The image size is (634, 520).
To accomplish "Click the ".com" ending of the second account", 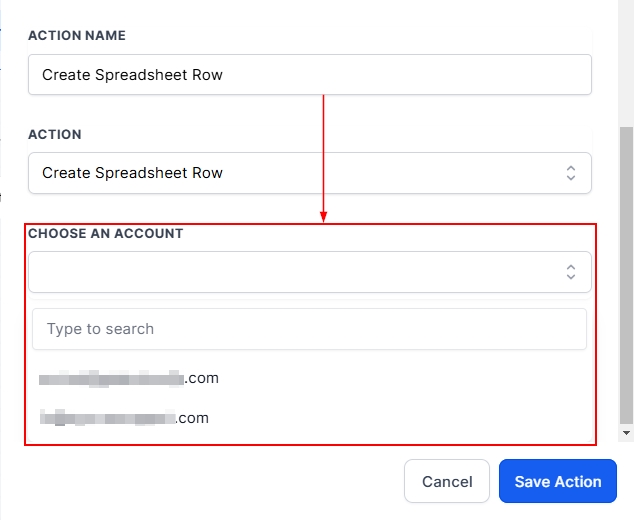I will tap(193, 418).
